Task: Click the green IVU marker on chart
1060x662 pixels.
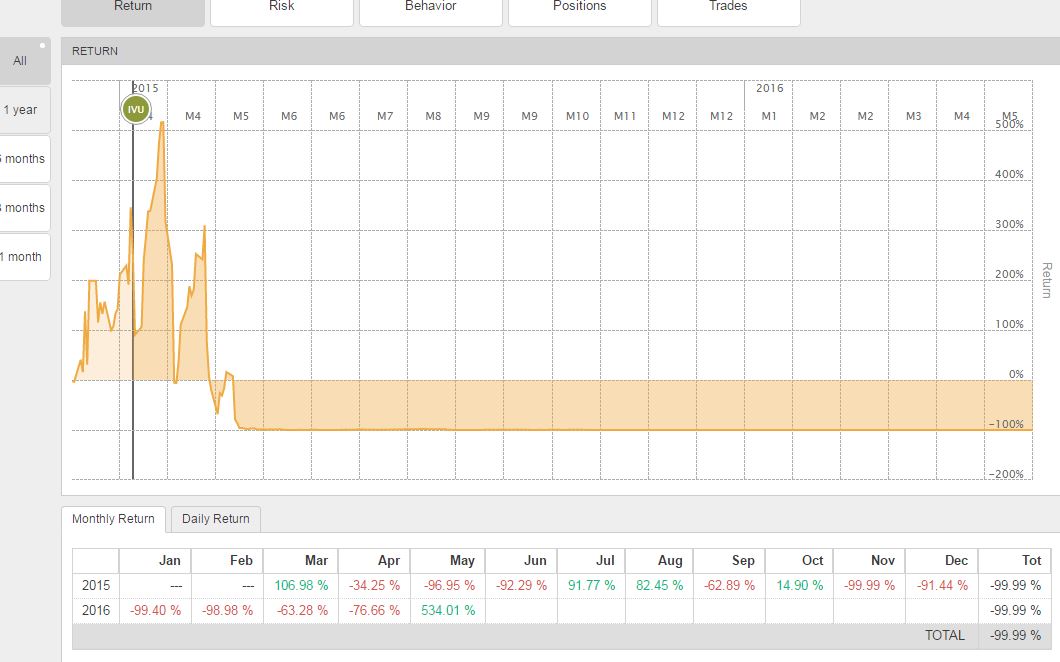Action: click(136, 109)
